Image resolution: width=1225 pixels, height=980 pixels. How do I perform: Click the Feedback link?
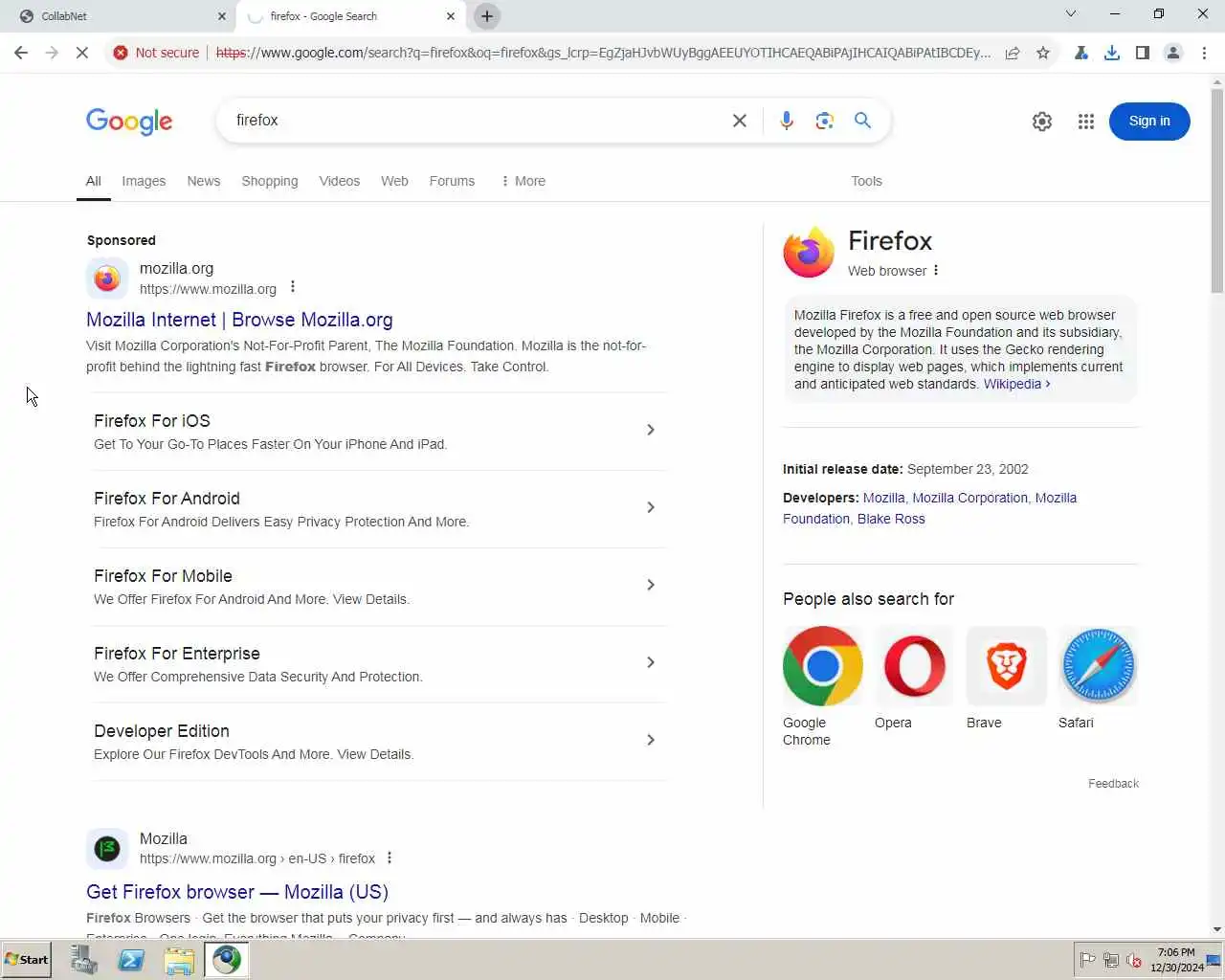tap(1113, 784)
